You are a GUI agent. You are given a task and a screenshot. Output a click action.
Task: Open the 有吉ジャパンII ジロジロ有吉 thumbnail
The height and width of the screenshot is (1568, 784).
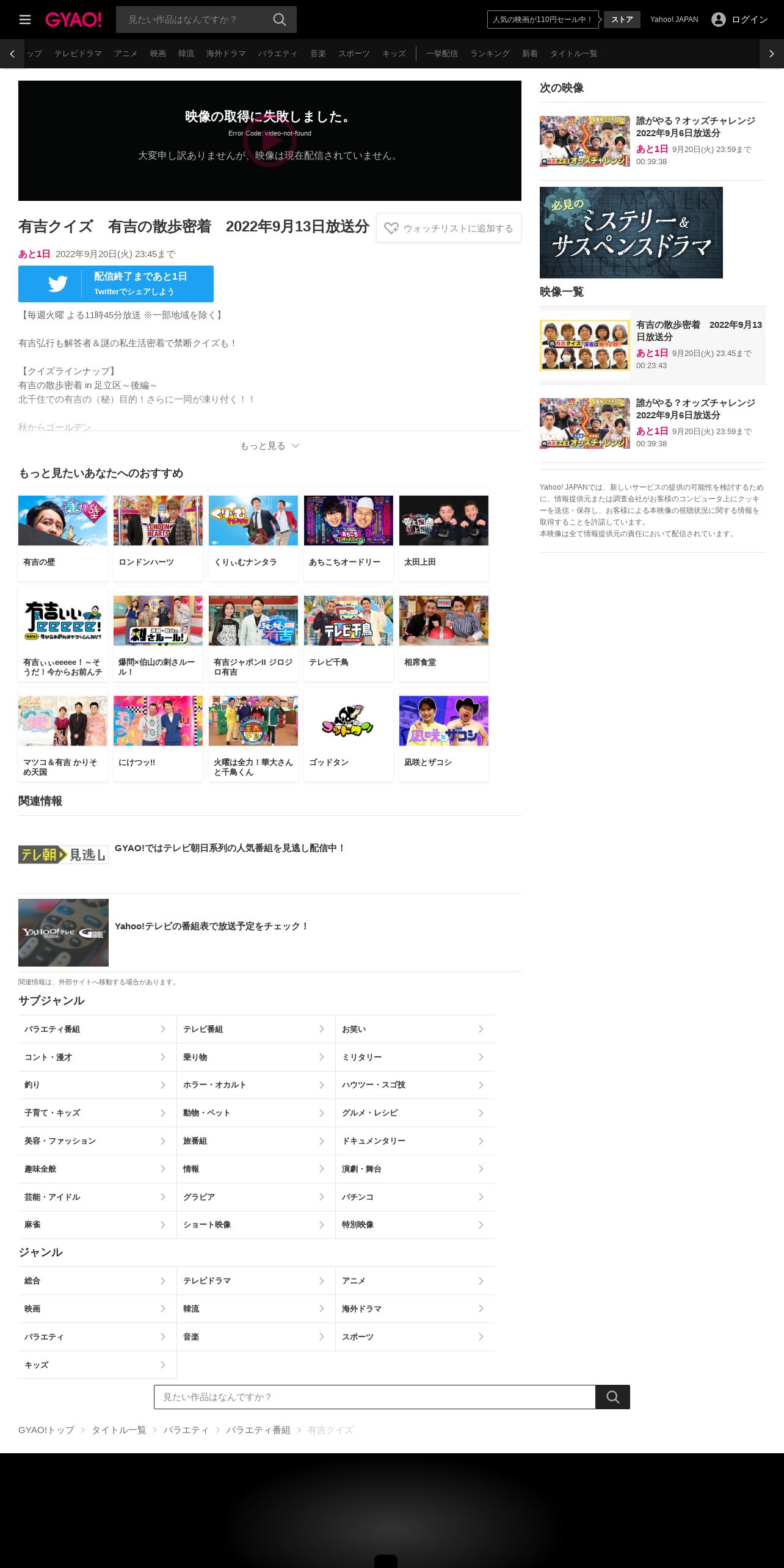(x=253, y=620)
